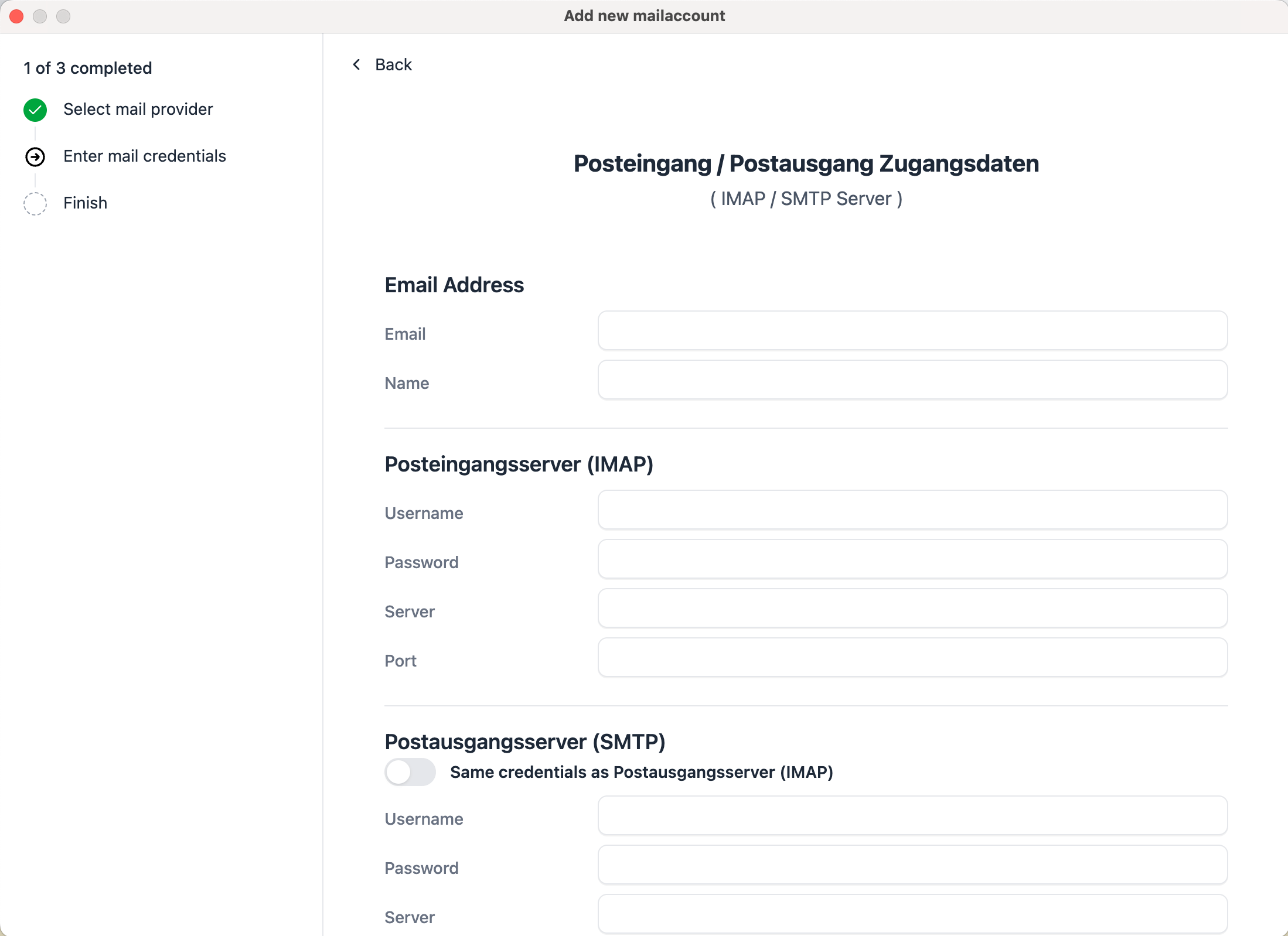Click the green checkmark on Select mail provider
1288x936 pixels.
pos(35,110)
